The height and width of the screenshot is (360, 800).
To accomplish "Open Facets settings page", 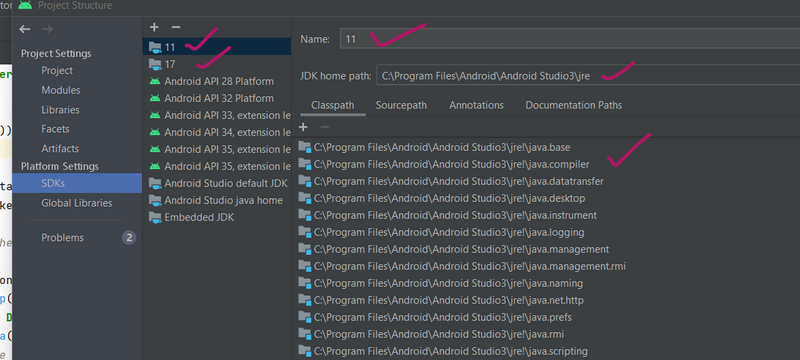I will coord(55,129).
